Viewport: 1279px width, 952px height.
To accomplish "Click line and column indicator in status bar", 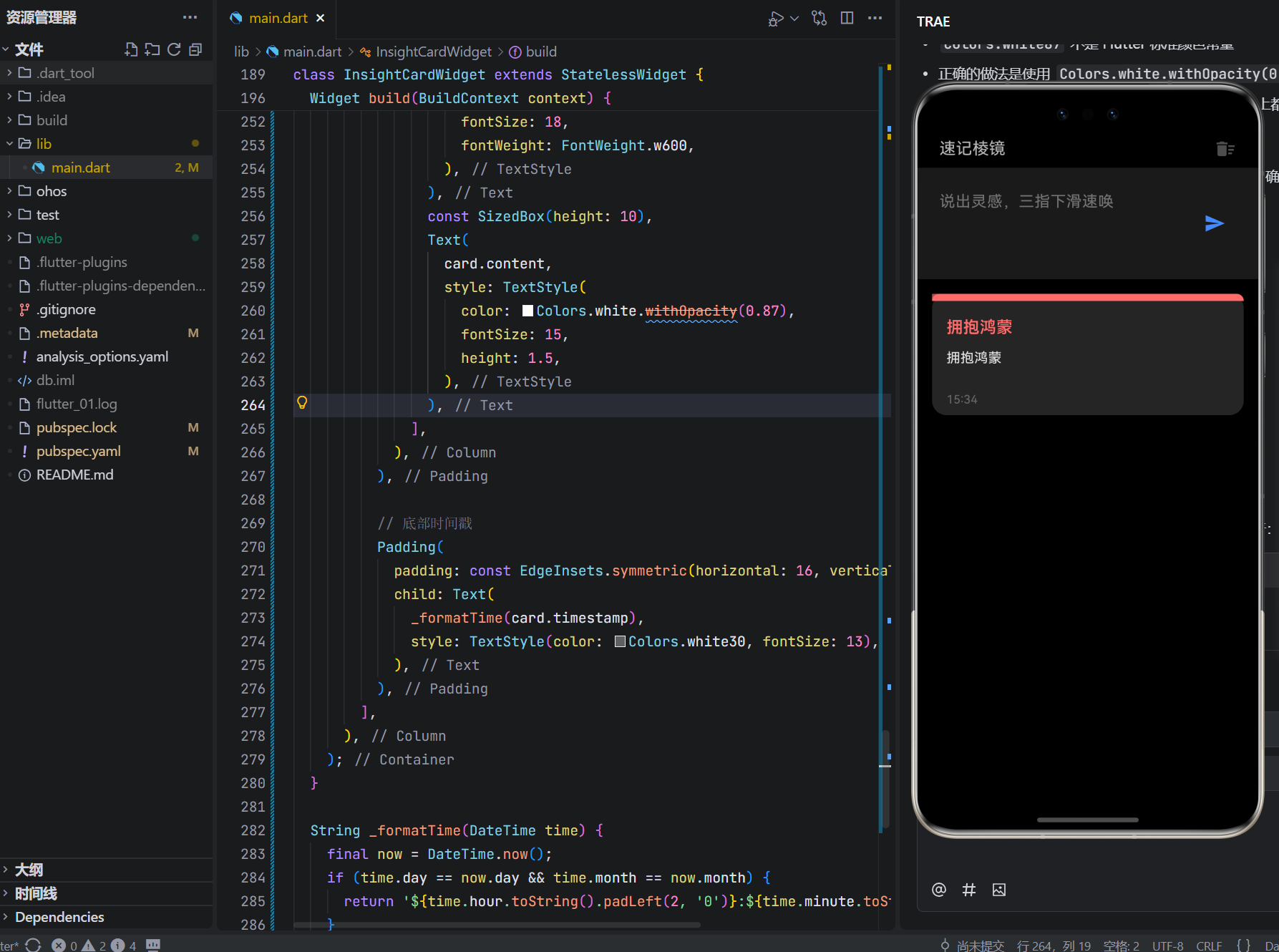I will [1054, 946].
